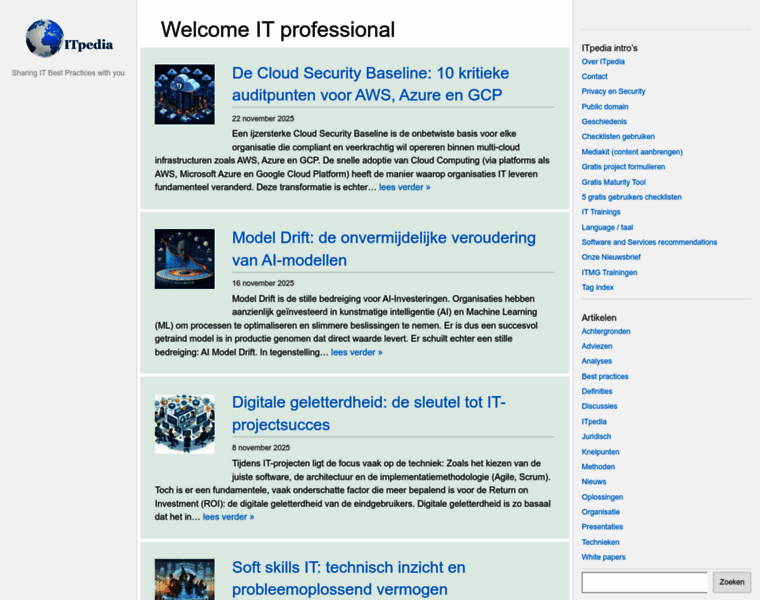Open 'Onze Nieuwsbrief' link
The width and height of the screenshot is (760, 600).
(x=611, y=257)
